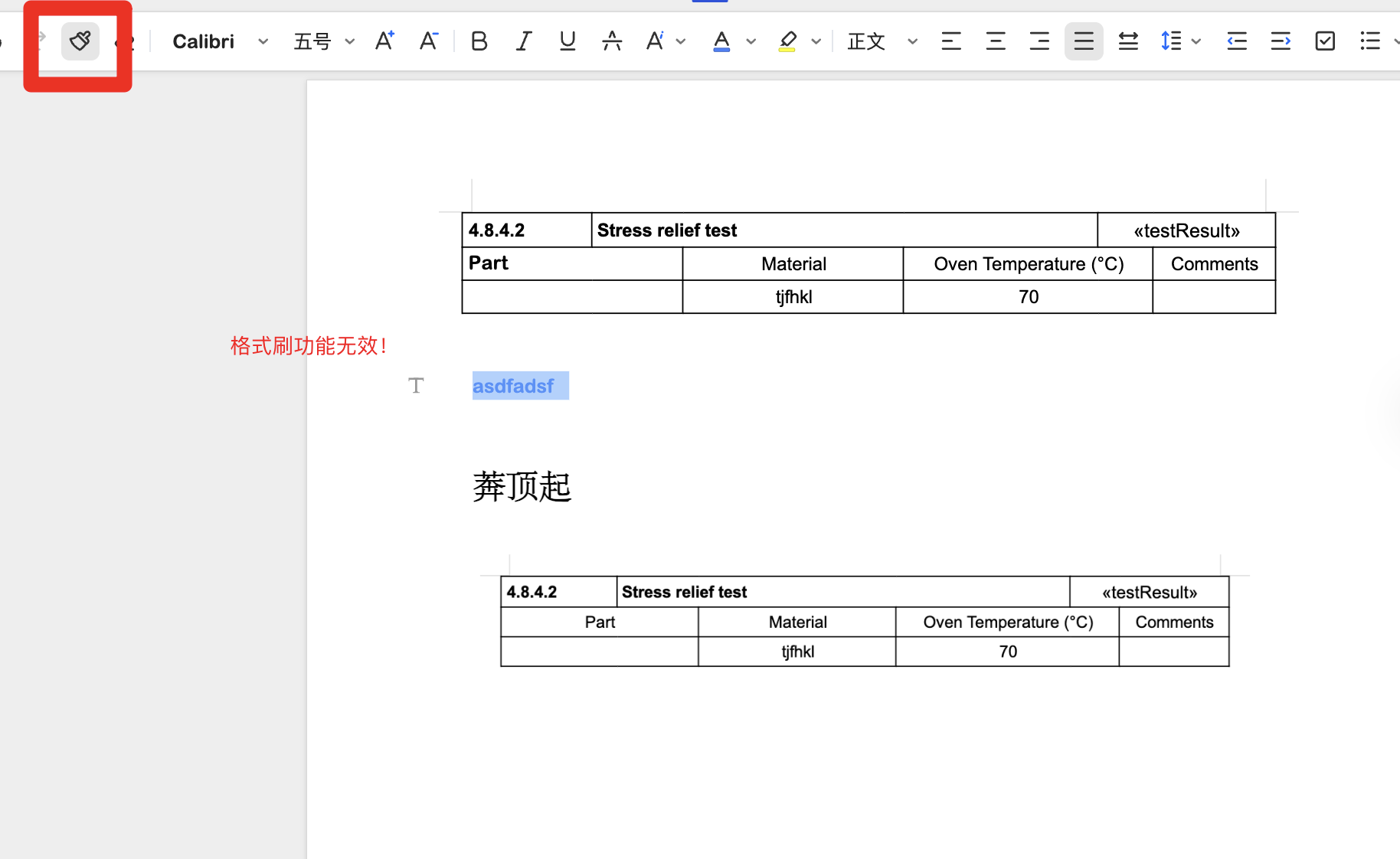The height and width of the screenshot is (859, 1400).
Task: Open the Calibri font name dropdown
Action: tap(203, 41)
